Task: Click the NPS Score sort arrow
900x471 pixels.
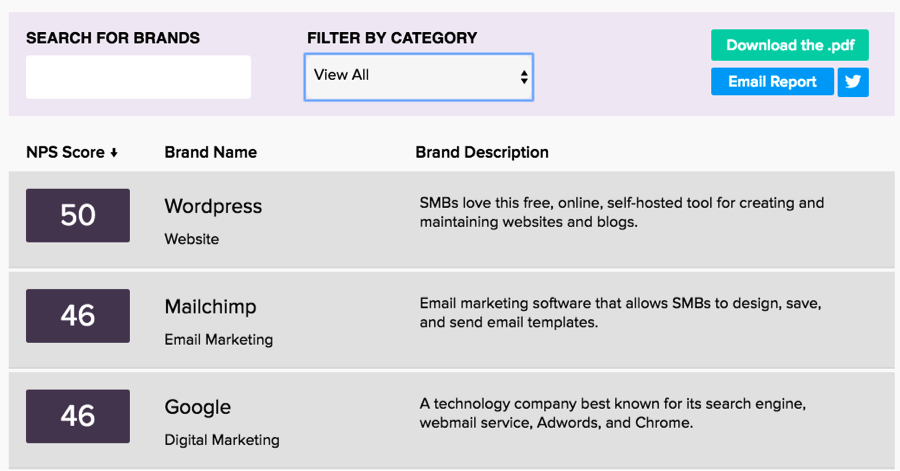Action: pos(114,153)
